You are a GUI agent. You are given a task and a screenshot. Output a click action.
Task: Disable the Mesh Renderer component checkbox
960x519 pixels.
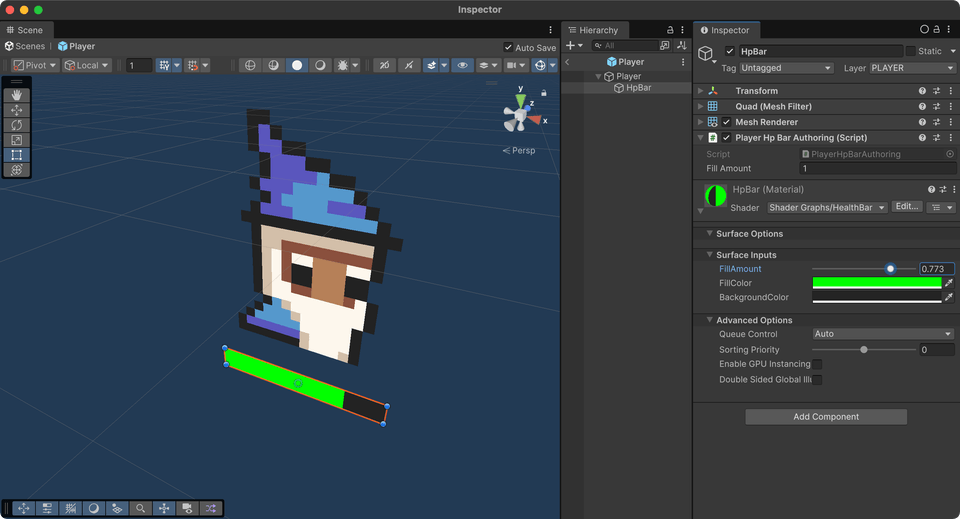(727, 122)
